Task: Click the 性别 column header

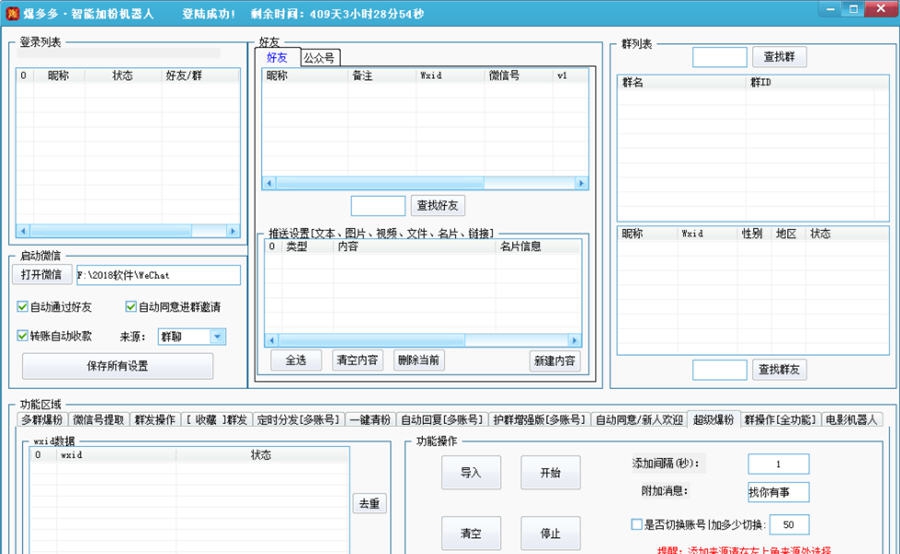Action: [752, 233]
